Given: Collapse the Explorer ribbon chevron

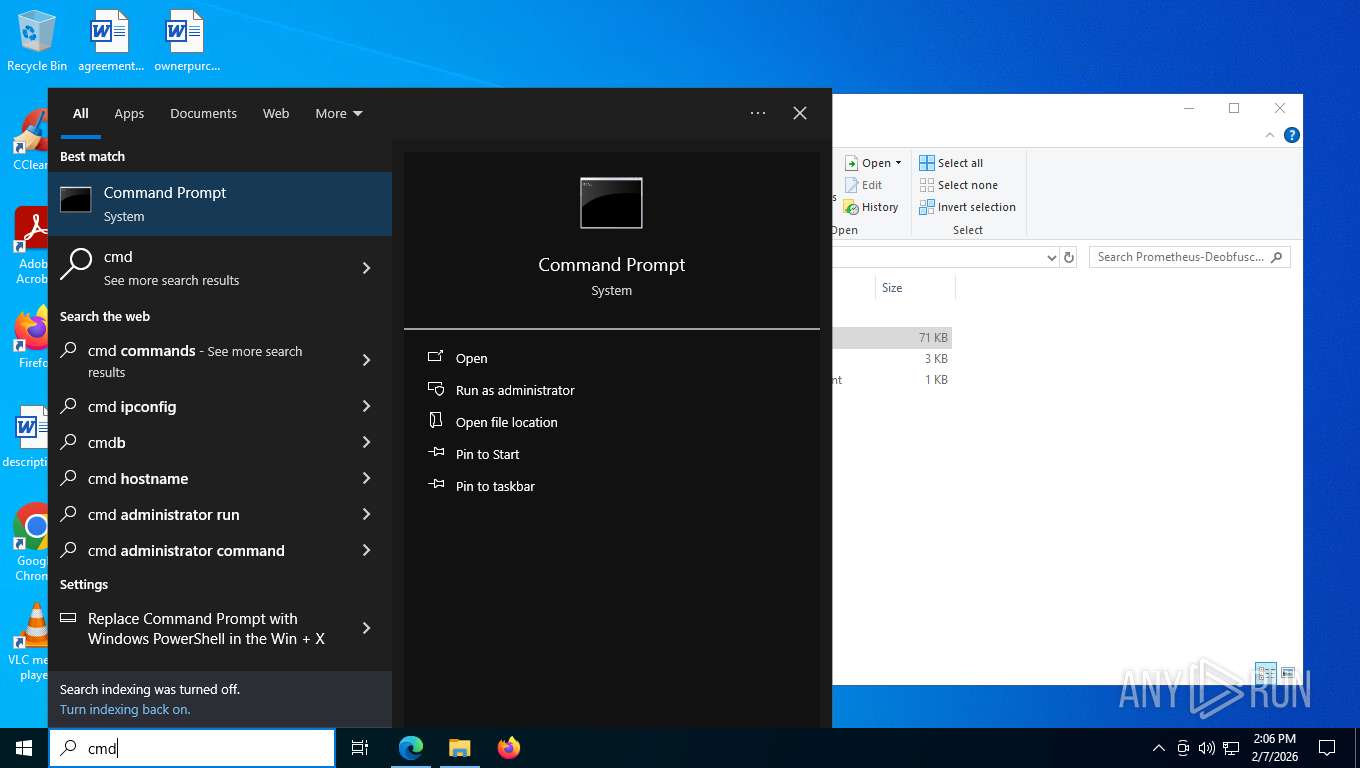Looking at the screenshot, I should point(1271,135).
